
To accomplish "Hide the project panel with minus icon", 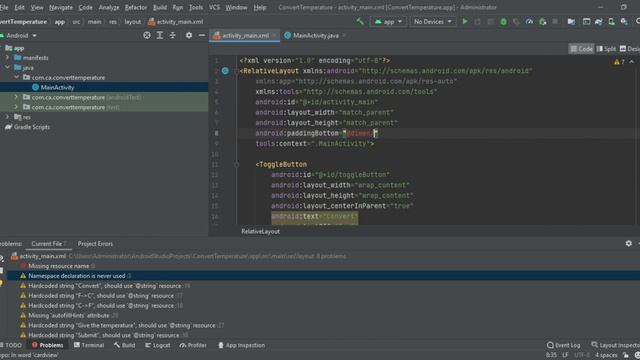I will click(202, 36).
